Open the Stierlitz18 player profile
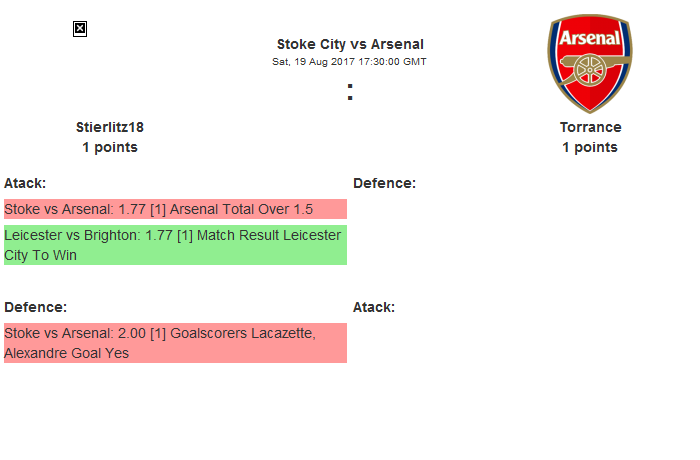The height and width of the screenshot is (460, 700). coord(110,127)
